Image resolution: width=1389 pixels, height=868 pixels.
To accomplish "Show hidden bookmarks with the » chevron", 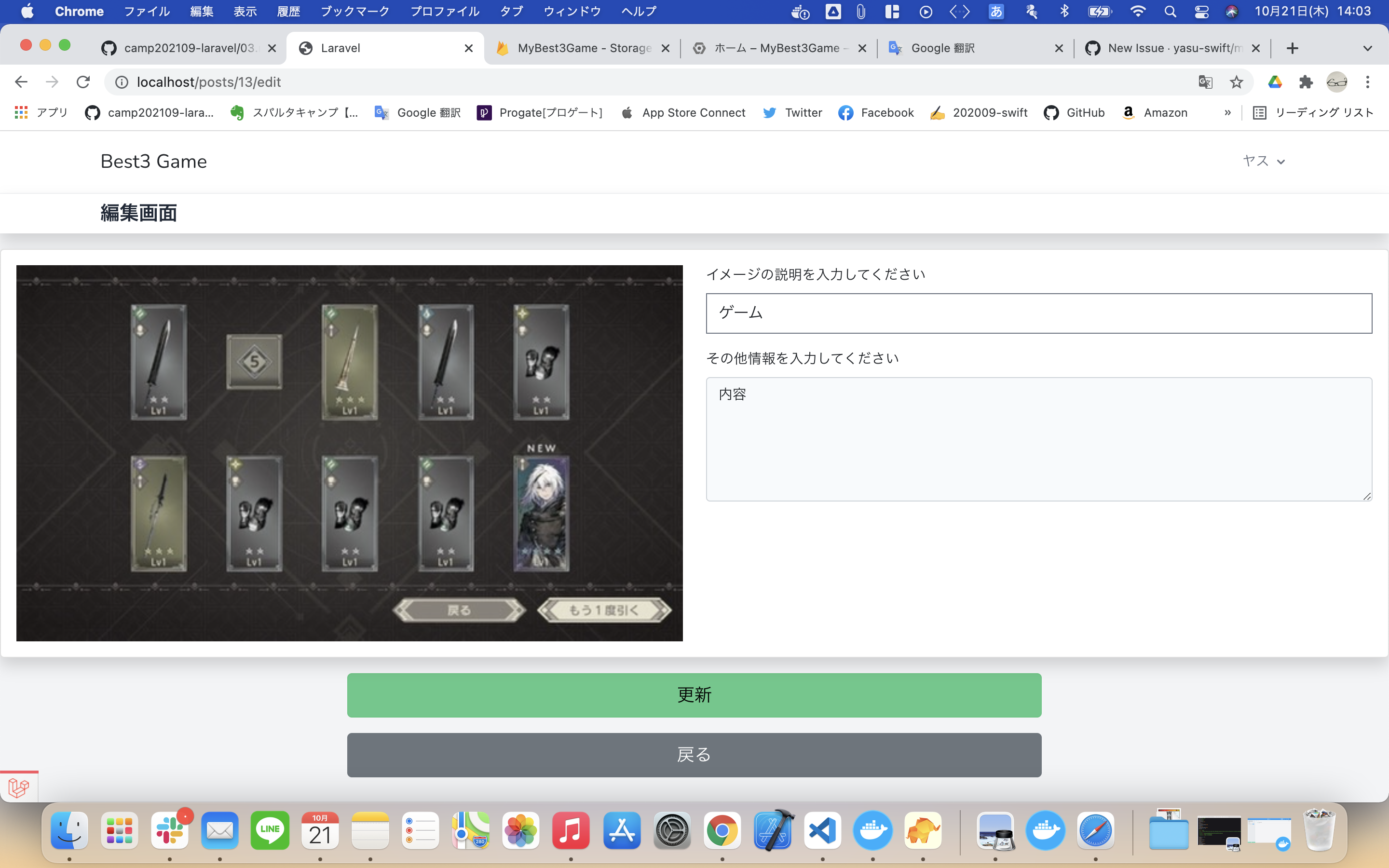I will coord(1227,112).
